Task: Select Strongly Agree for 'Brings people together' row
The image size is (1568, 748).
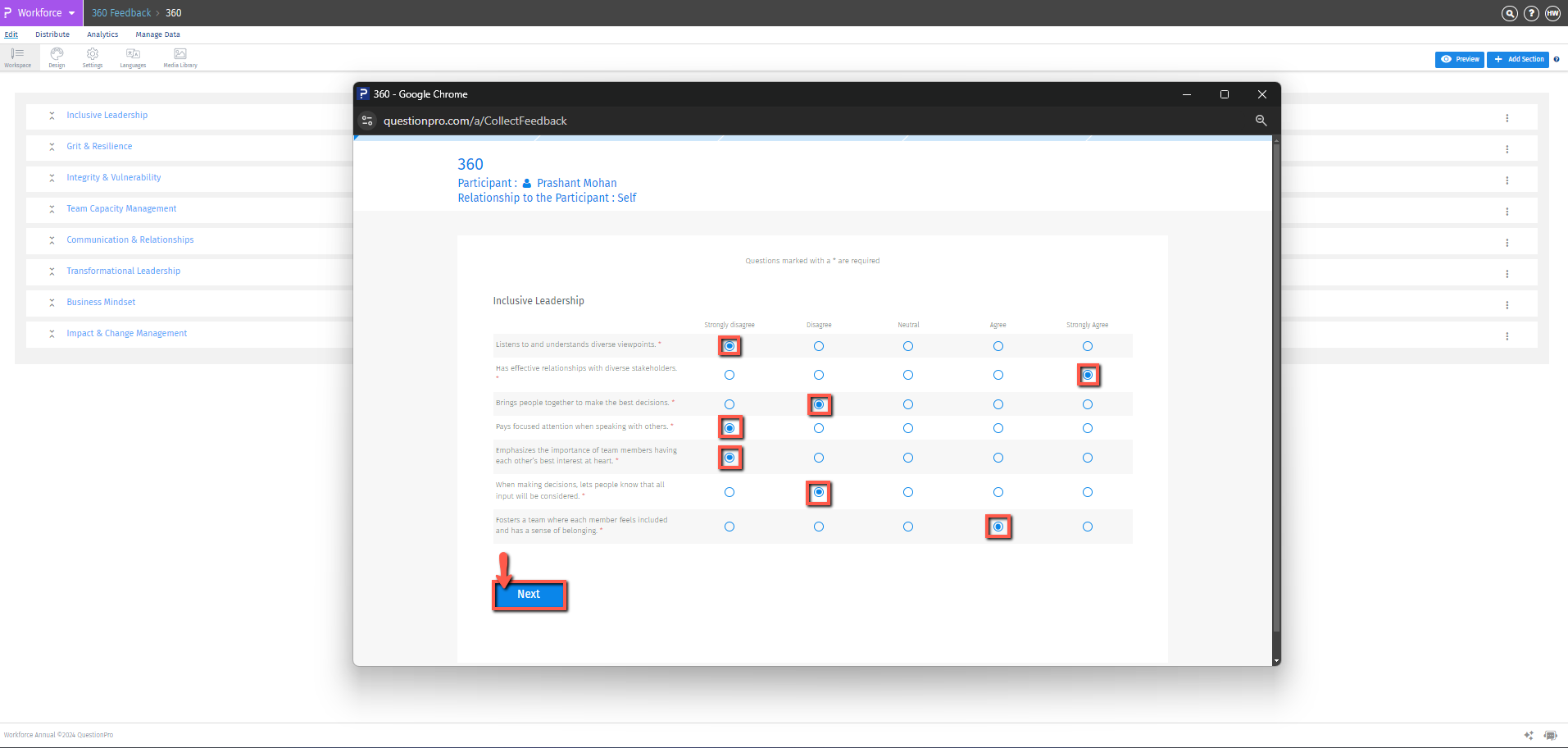Action: click(1088, 404)
